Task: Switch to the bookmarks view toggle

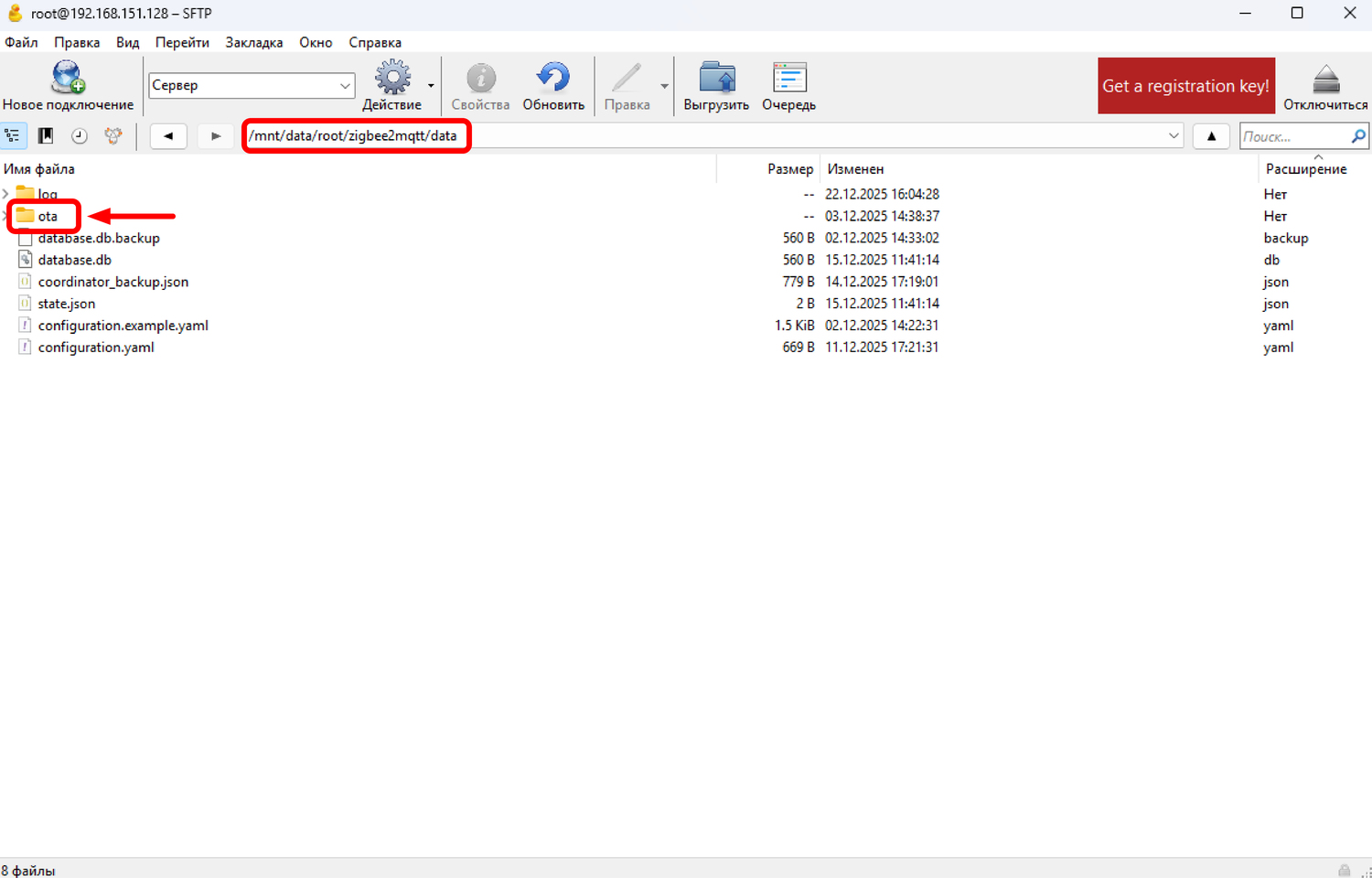Action: pyautogui.click(x=46, y=136)
